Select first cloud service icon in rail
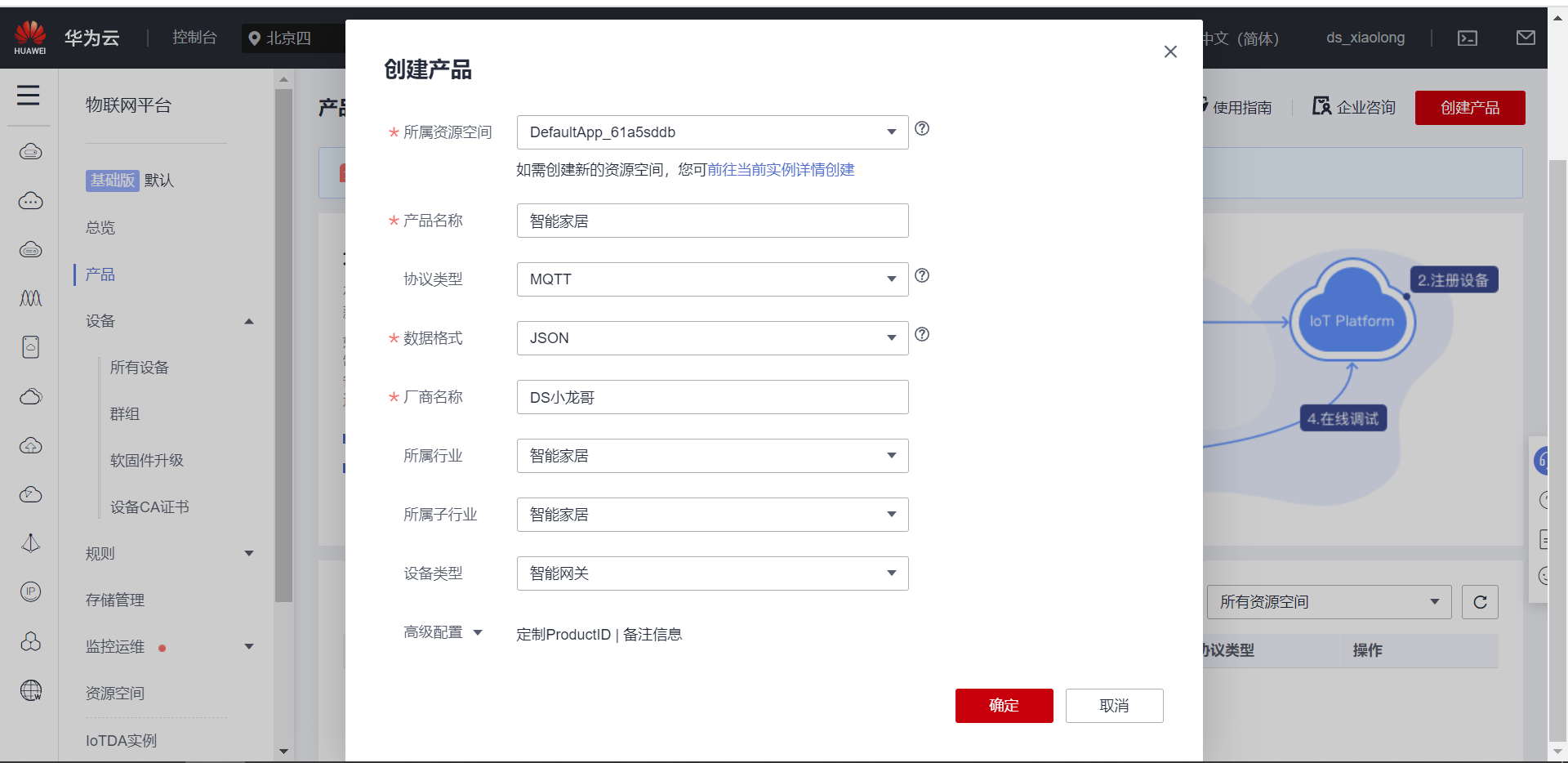Screen dimensions: 1568x763 coord(31,151)
